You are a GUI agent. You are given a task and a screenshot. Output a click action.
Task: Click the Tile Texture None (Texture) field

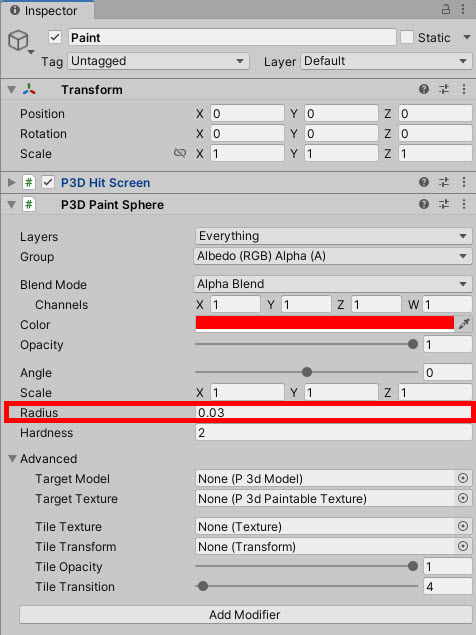click(325, 526)
